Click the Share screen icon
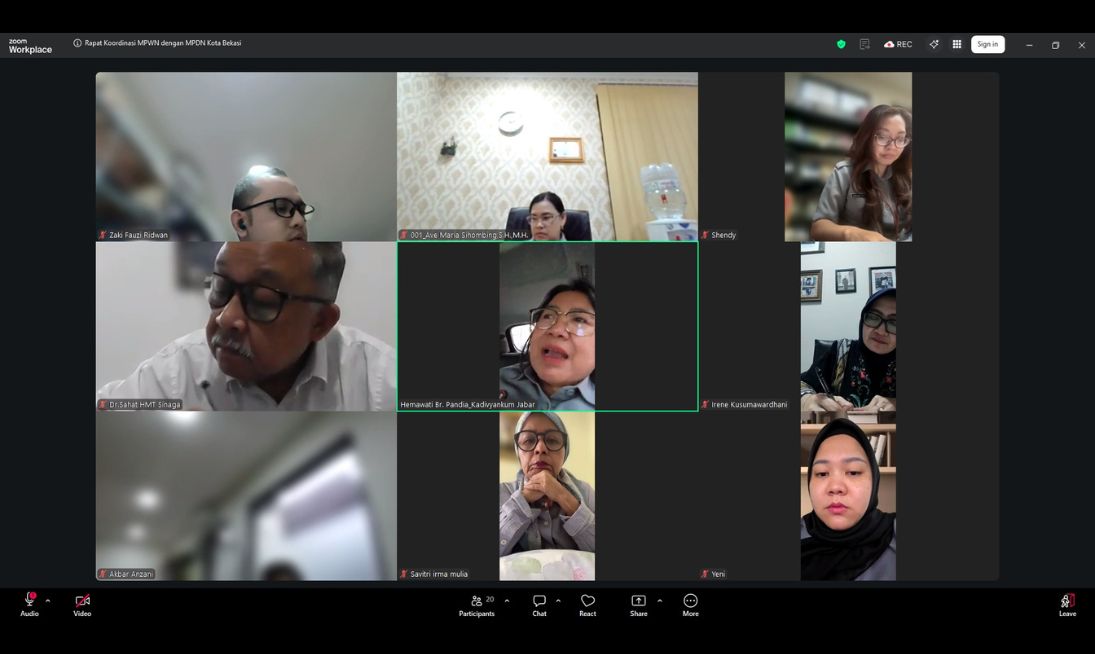Screen dimensions: 1095x654 pos(638,604)
